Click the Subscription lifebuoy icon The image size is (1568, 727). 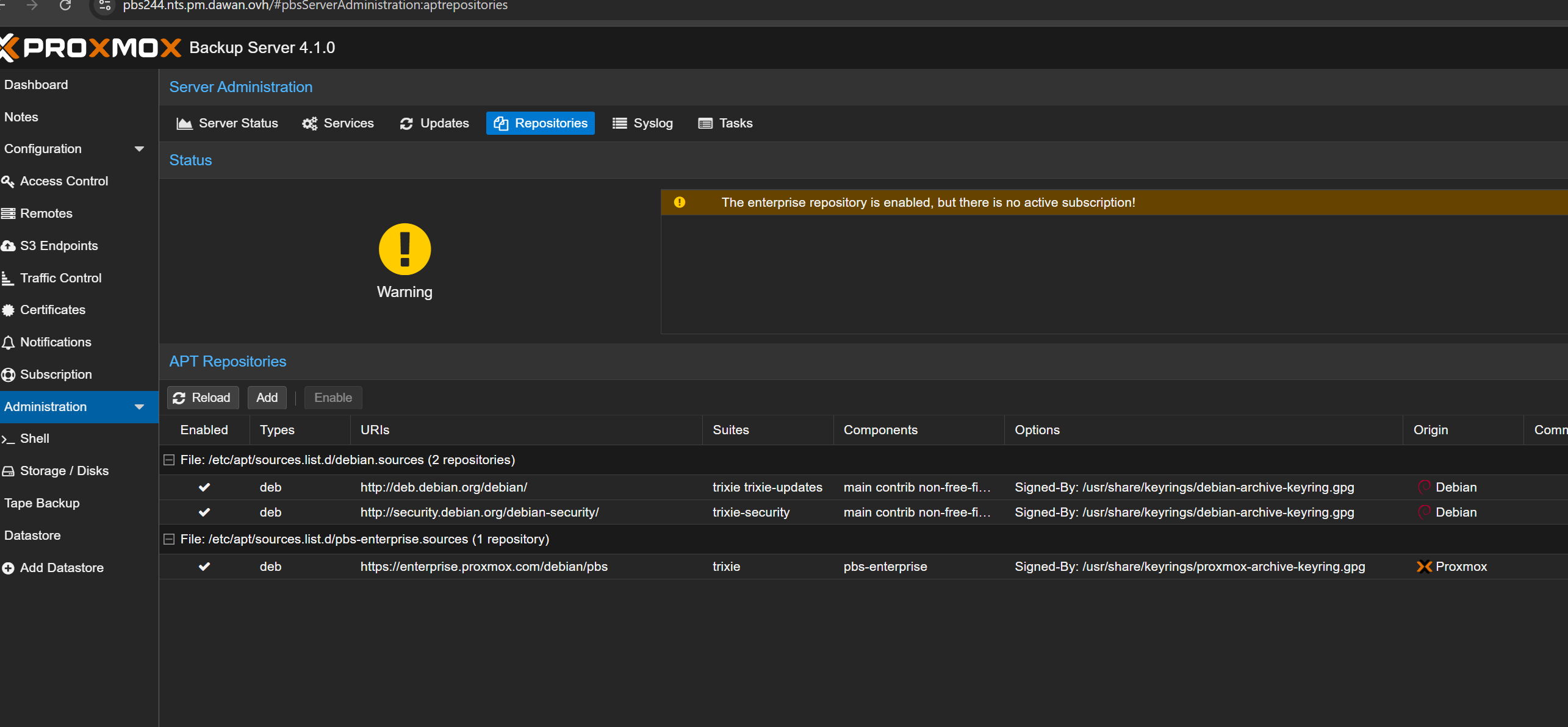click(x=8, y=374)
